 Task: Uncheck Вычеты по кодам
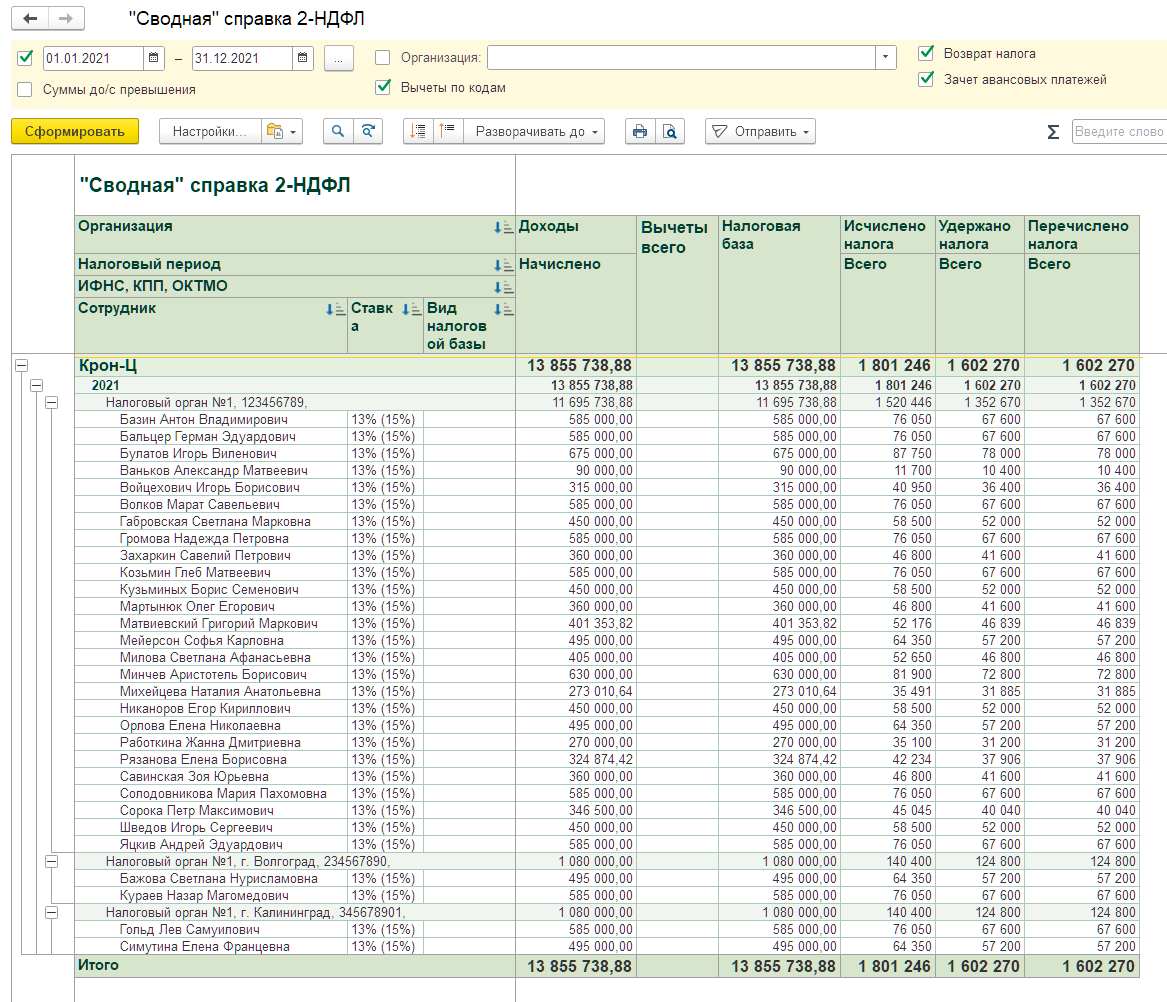(x=383, y=87)
